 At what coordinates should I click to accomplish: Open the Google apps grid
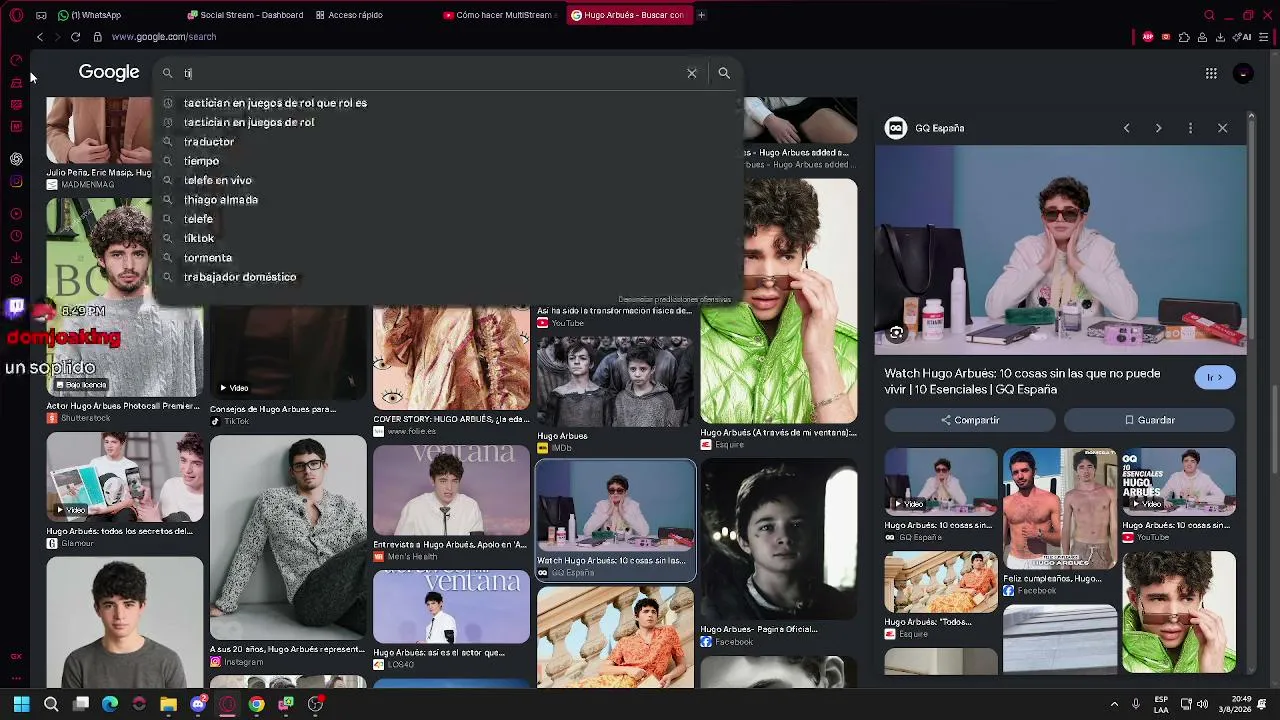[x=1211, y=73]
